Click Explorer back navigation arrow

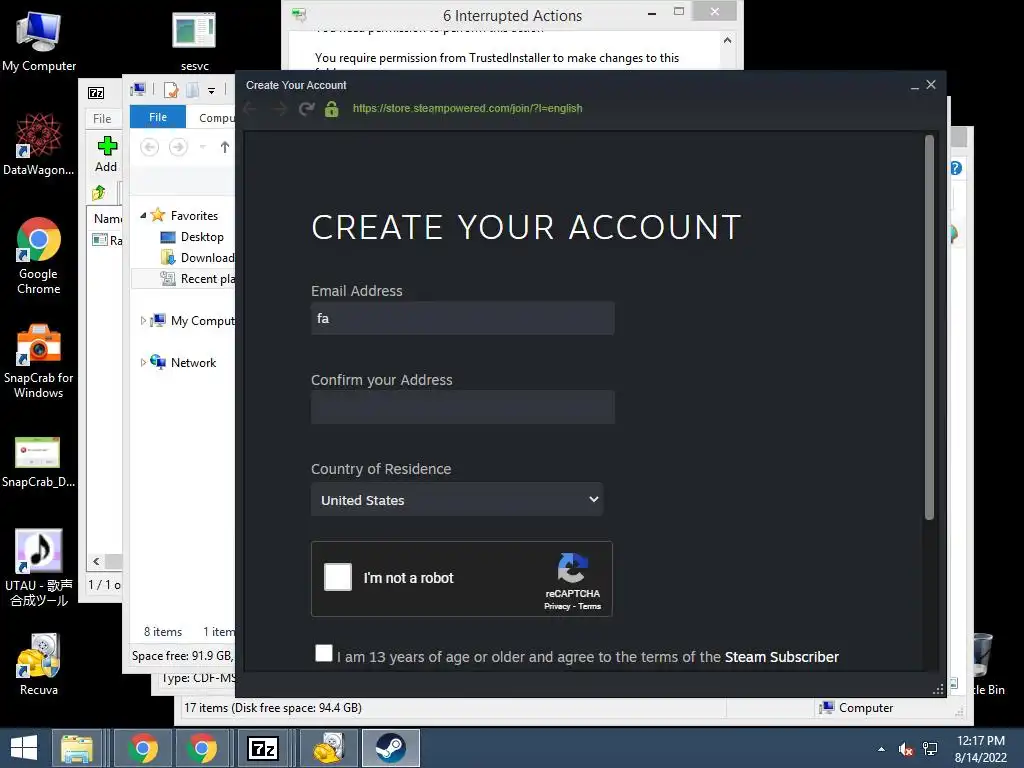[x=150, y=147]
